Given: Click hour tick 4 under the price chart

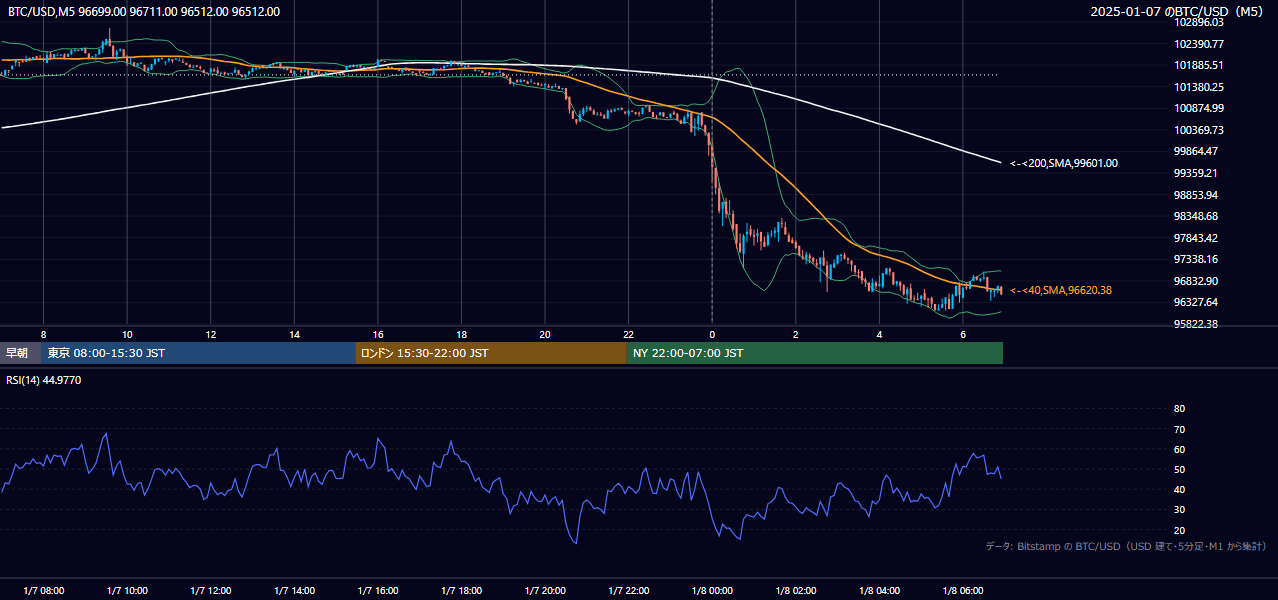Looking at the screenshot, I should coord(879,334).
